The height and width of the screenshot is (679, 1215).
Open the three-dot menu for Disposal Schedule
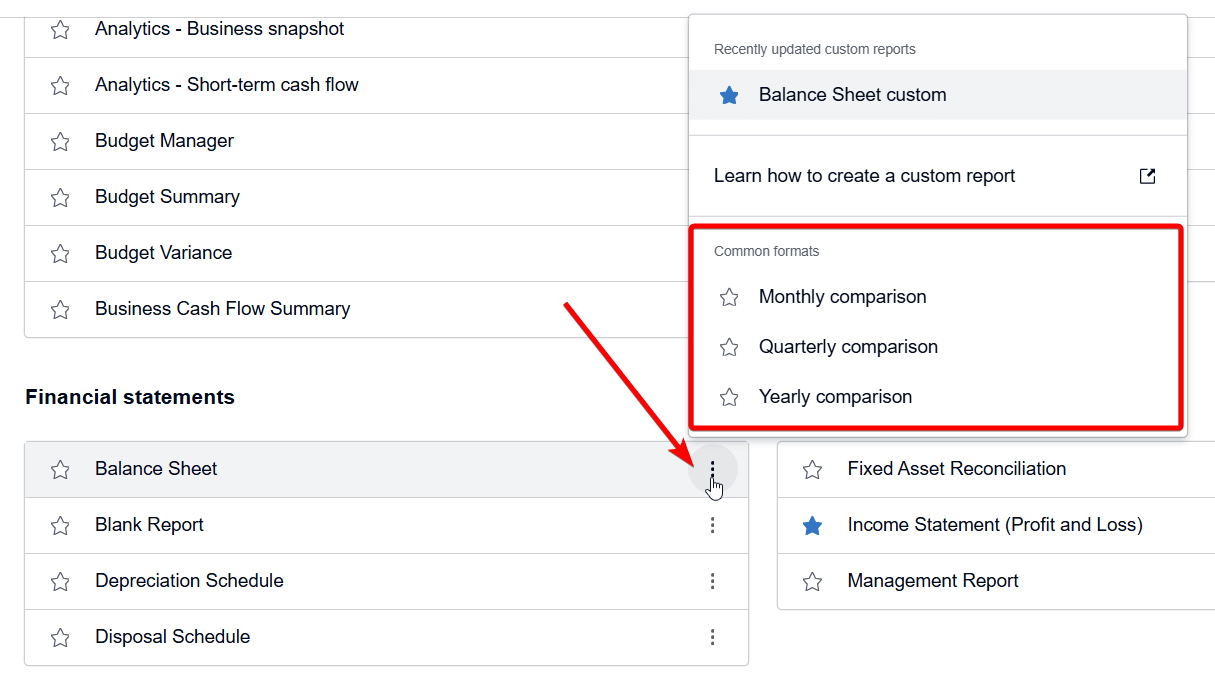pos(712,637)
